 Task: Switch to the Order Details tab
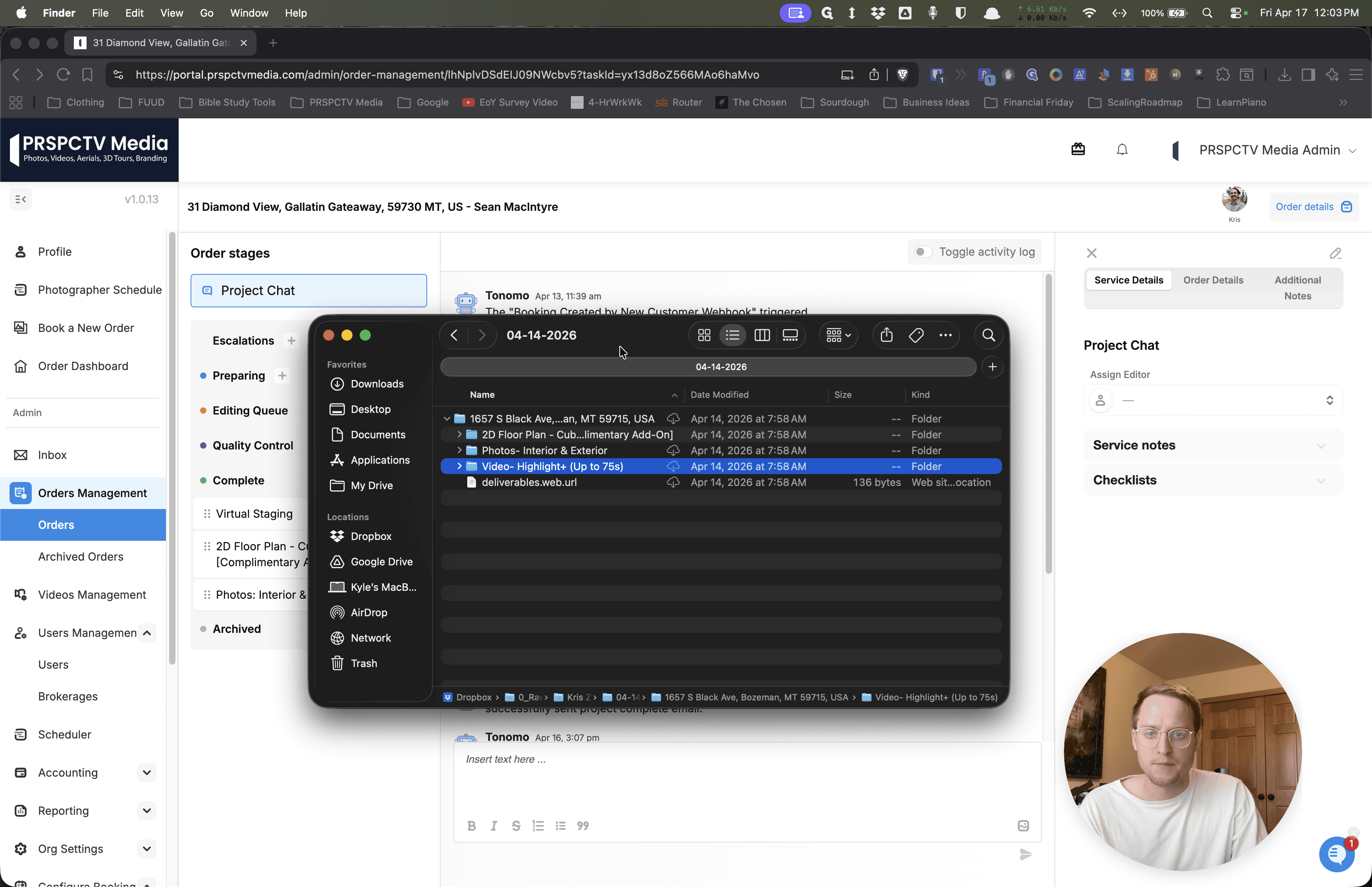1213,280
